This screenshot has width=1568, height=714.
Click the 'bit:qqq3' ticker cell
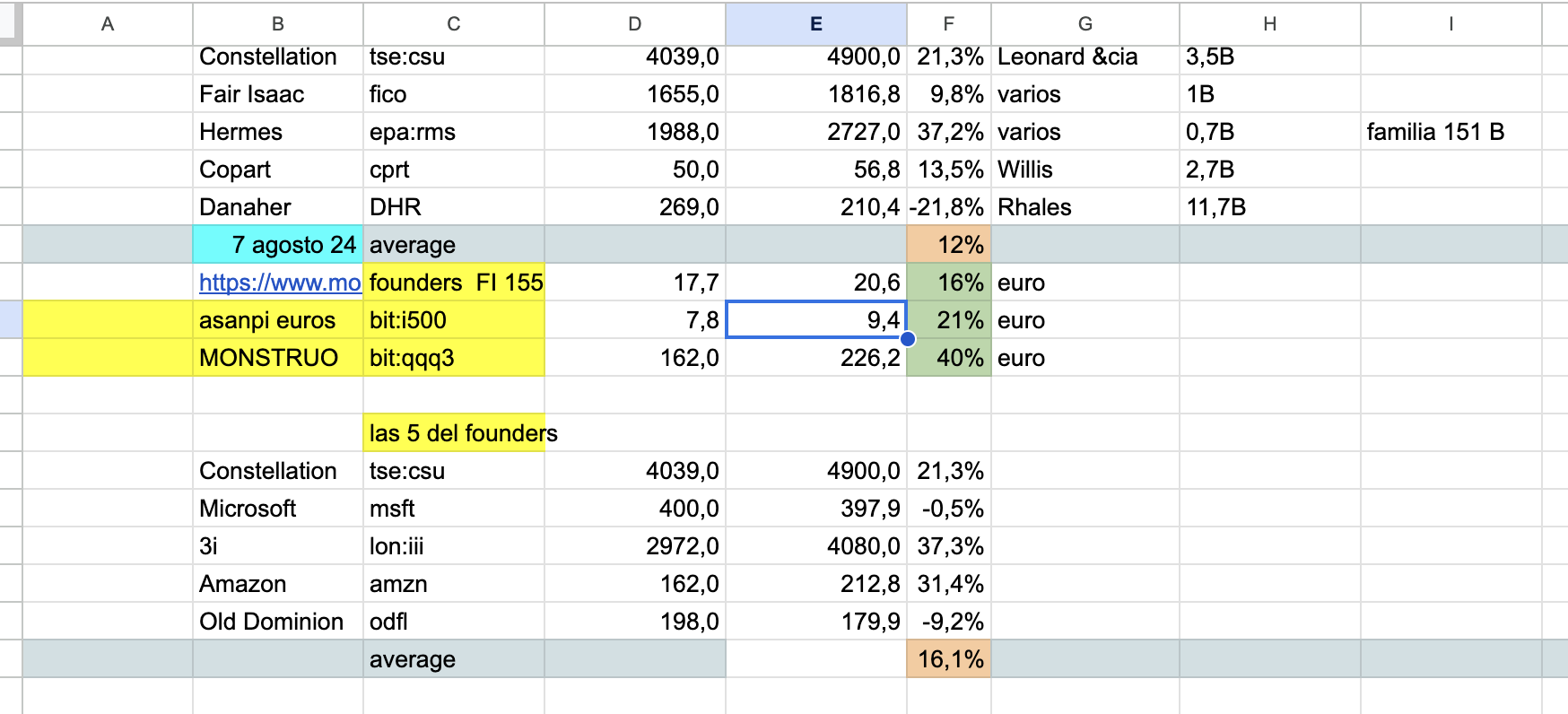point(454,358)
